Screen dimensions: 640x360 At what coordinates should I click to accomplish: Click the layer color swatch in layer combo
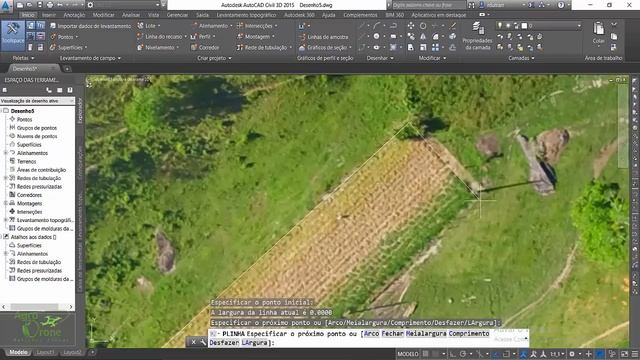tap(524, 26)
